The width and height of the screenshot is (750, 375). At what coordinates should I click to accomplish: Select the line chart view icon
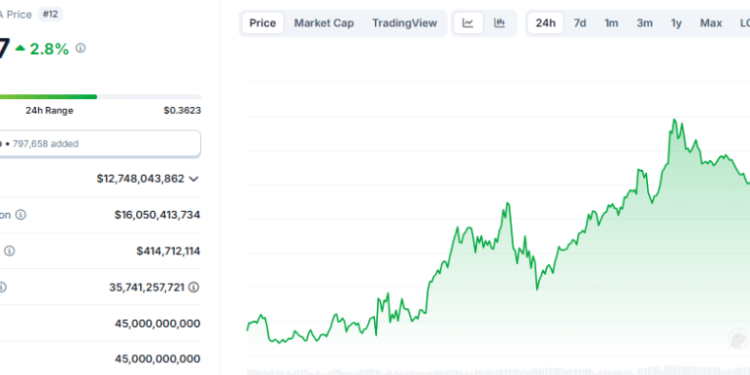pyautogui.click(x=468, y=23)
